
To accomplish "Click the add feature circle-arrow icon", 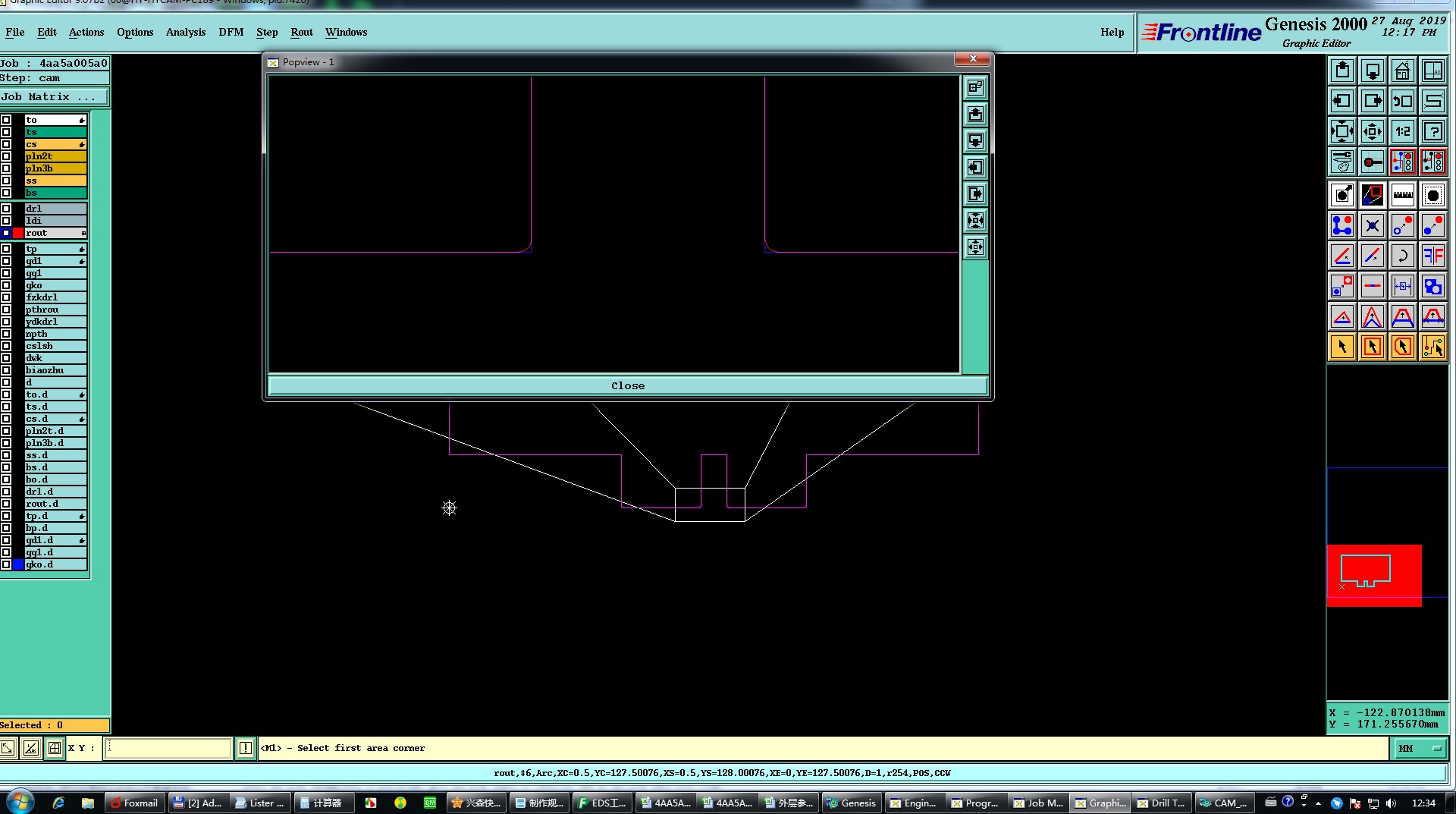I will (1342, 195).
